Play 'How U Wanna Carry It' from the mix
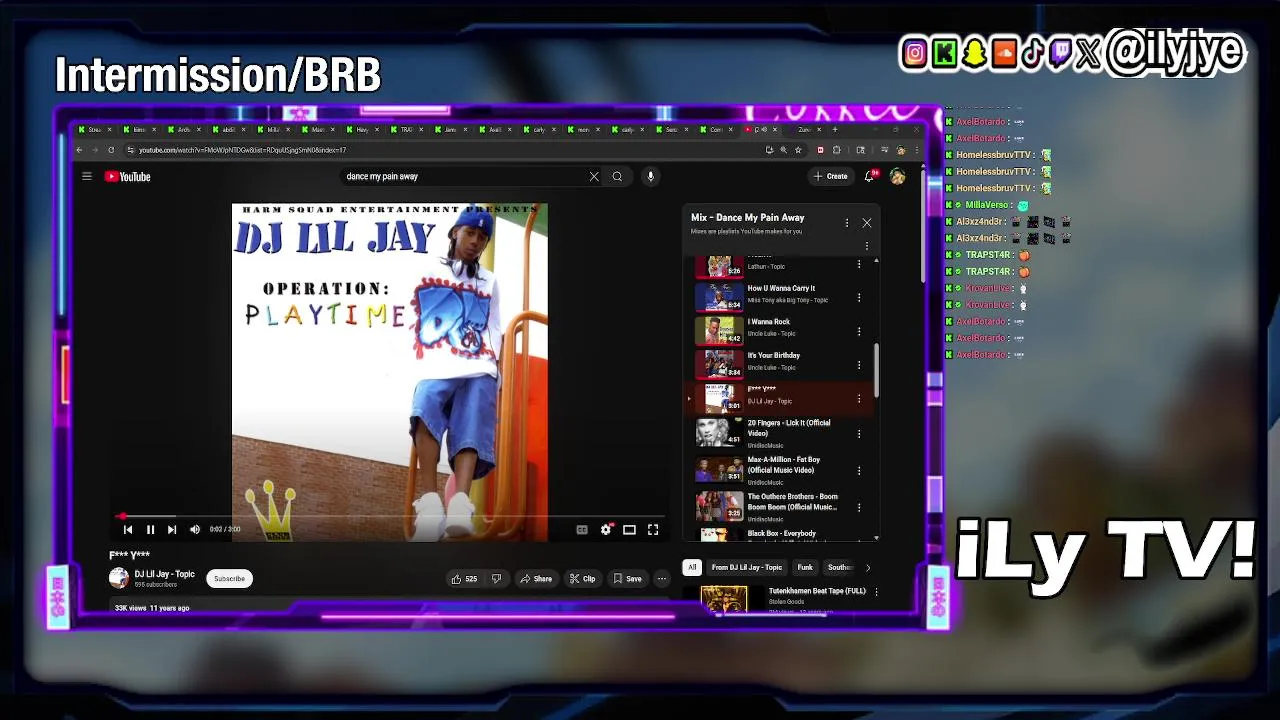 (x=781, y=288)
